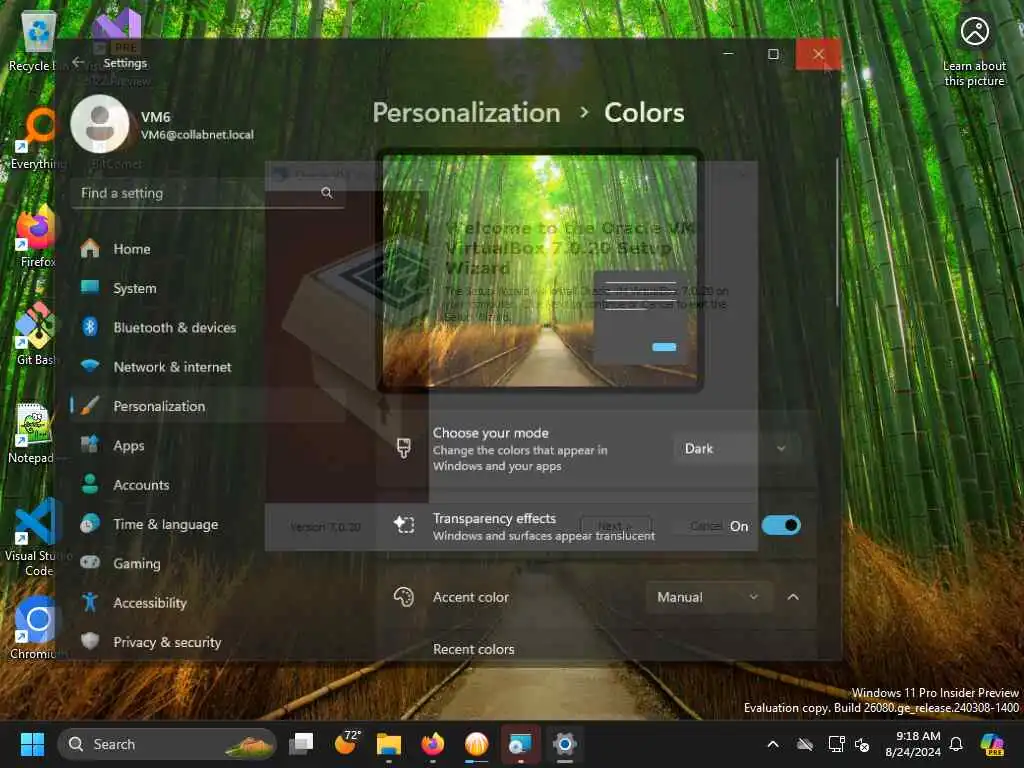Open Privacy & security settings
The image size is (1024, 768).
point(208,642)
